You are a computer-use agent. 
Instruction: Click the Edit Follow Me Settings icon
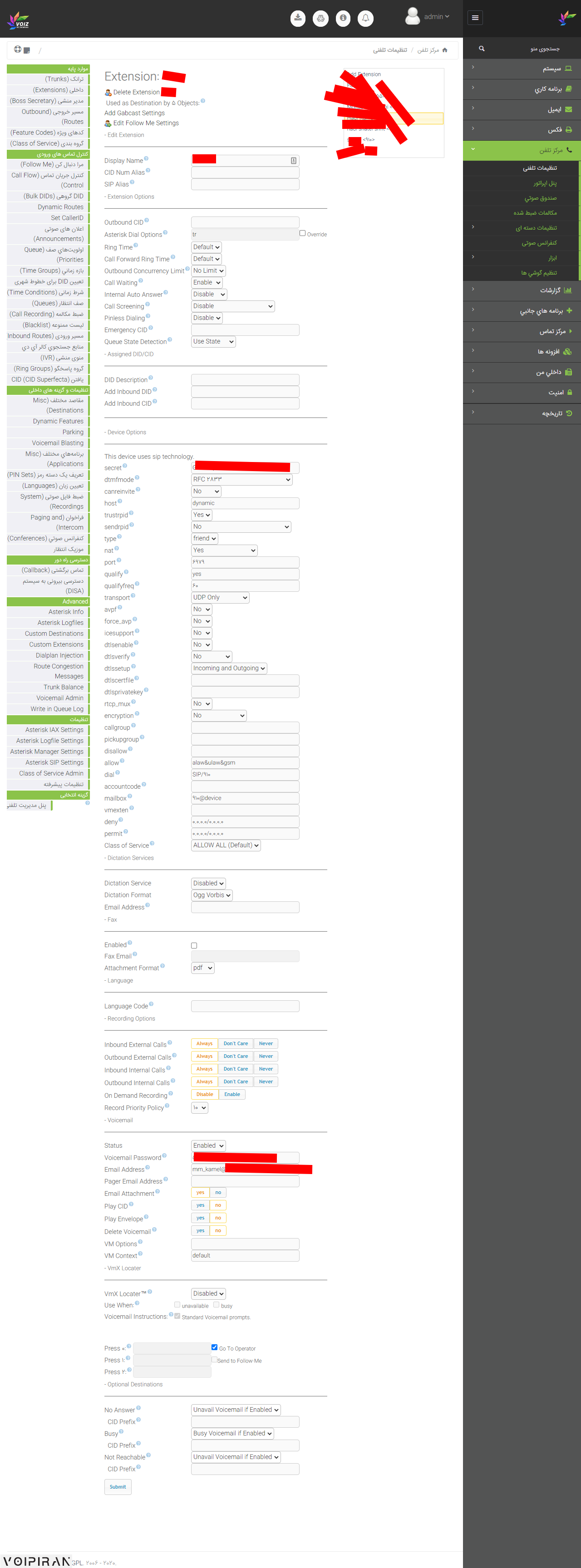(108, 123)
